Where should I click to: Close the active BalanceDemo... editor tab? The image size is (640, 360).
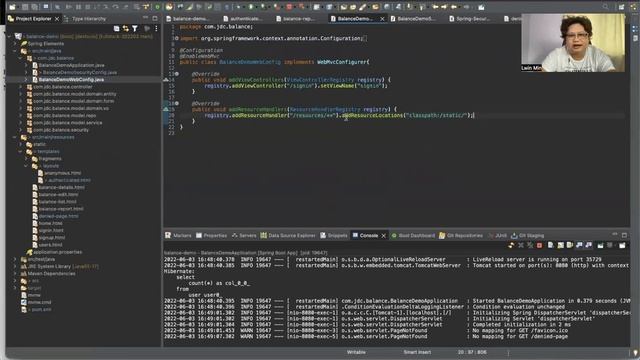coord(382,19)
